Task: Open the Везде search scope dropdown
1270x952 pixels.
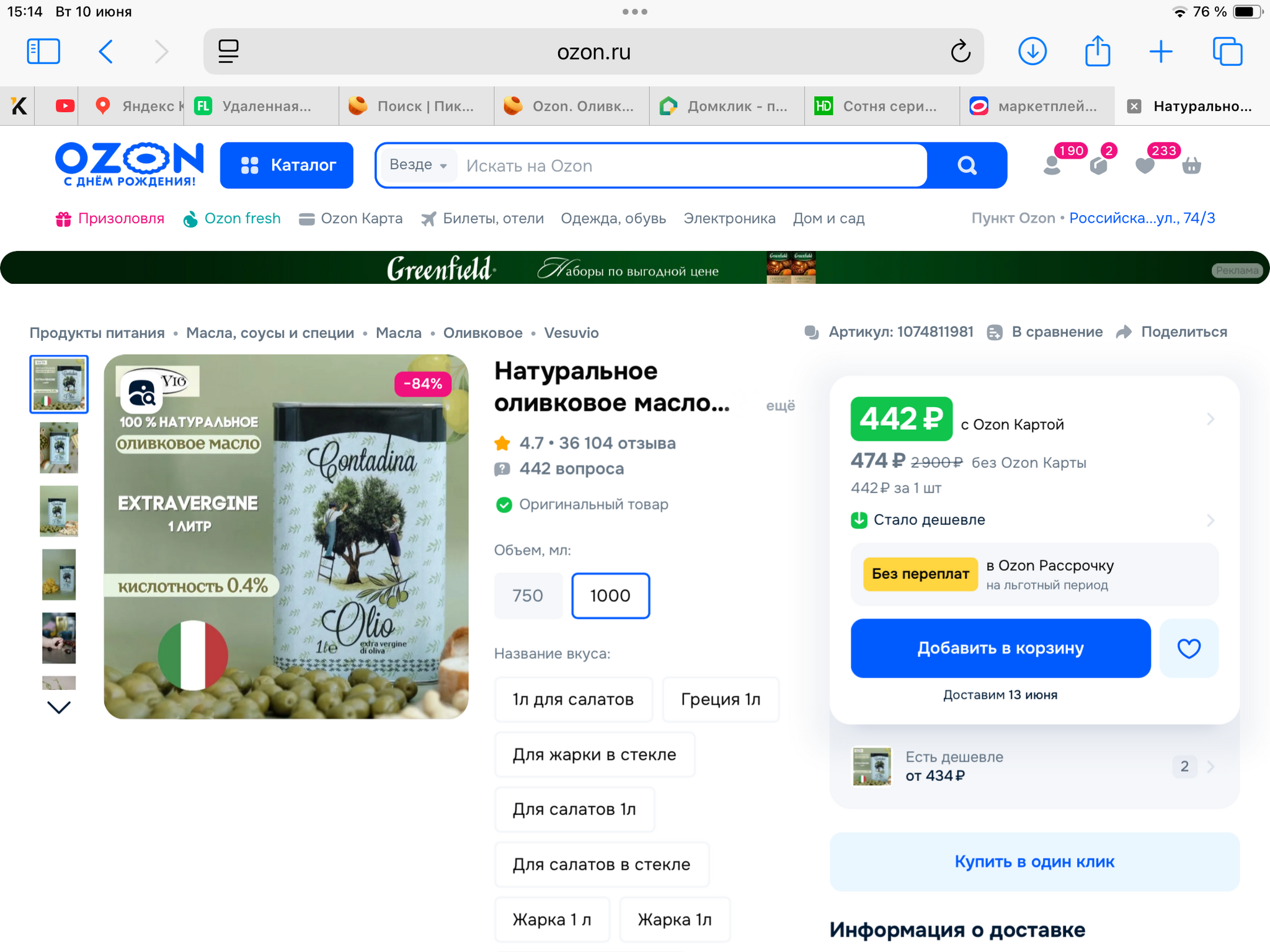Action: (x=418, y=165)
